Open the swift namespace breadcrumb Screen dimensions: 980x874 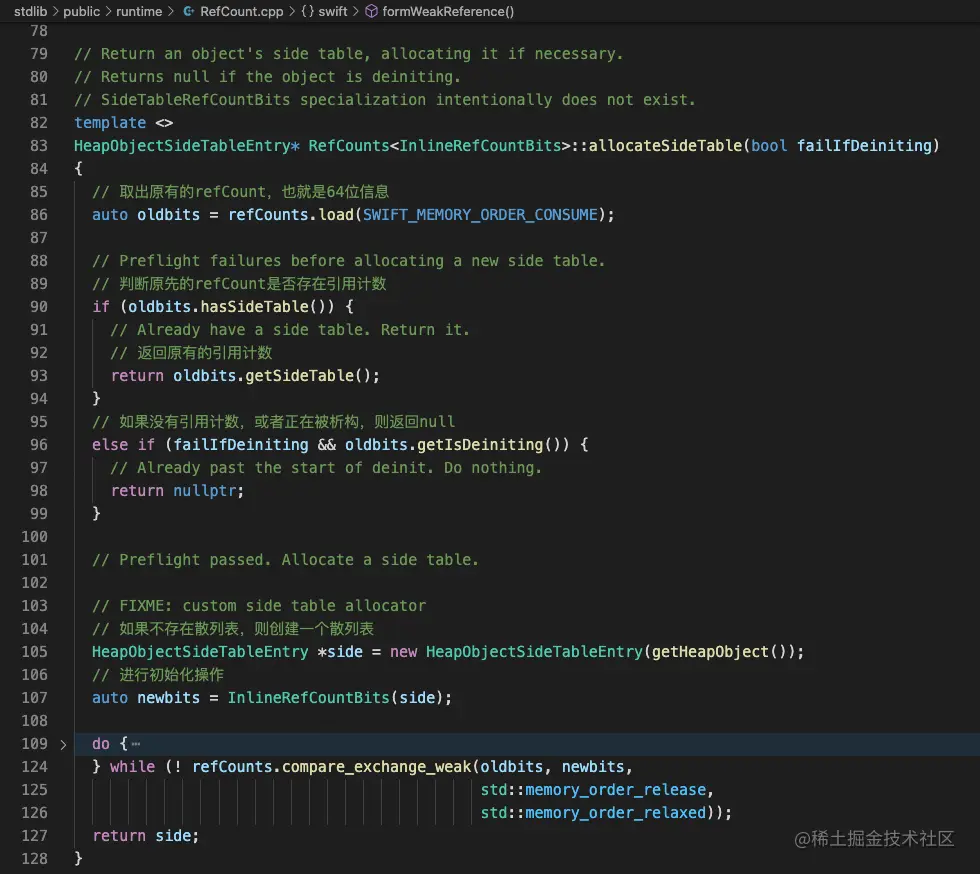click(332, 11)
